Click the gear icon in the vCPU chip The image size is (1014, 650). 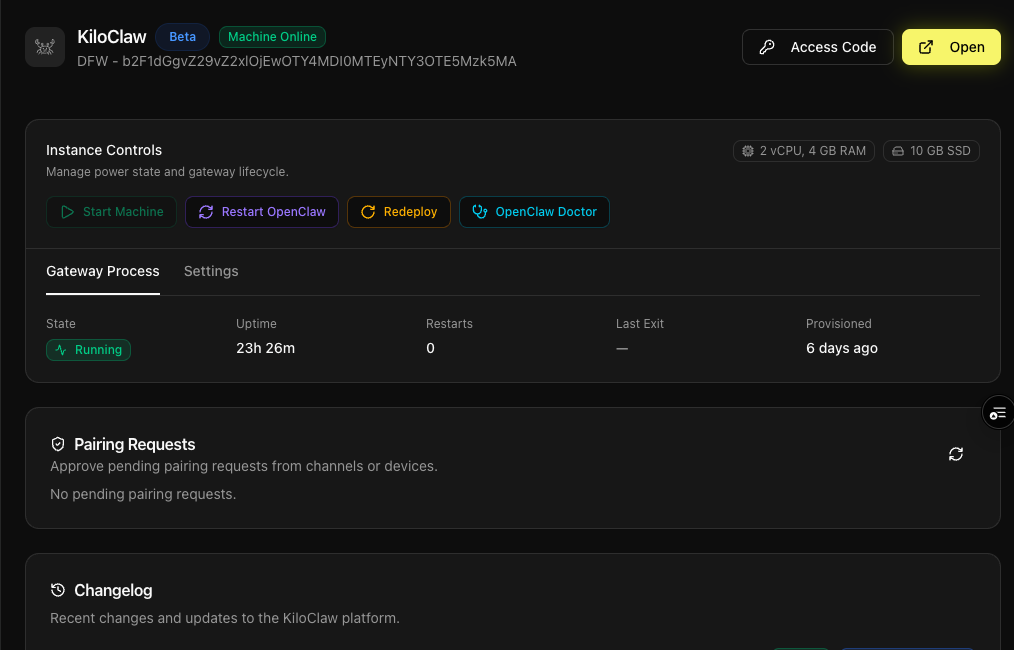point(747,150)
